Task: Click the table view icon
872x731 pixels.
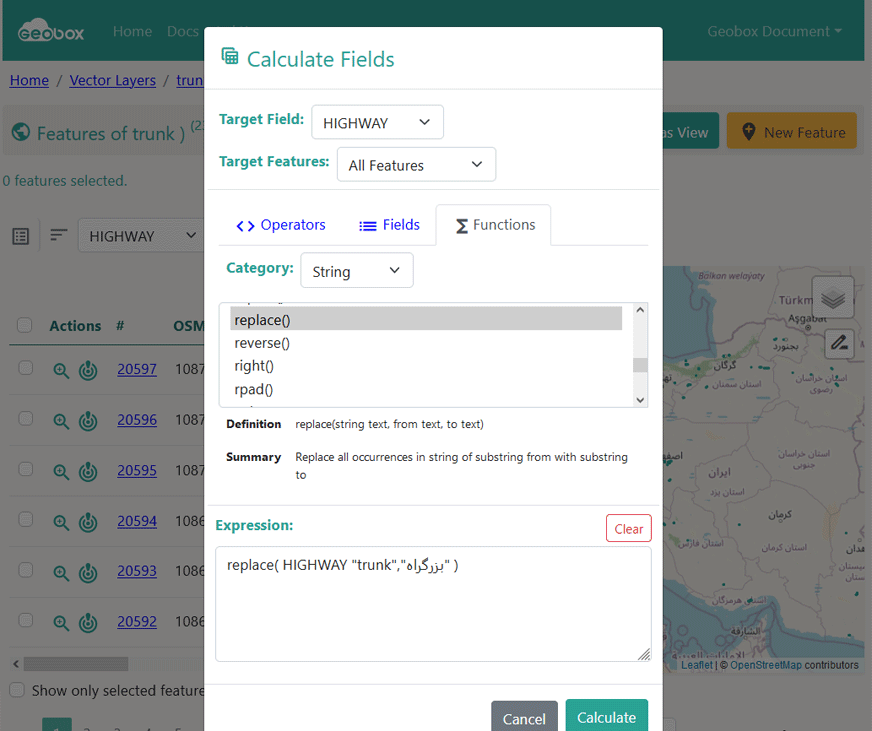Action: 21,236
